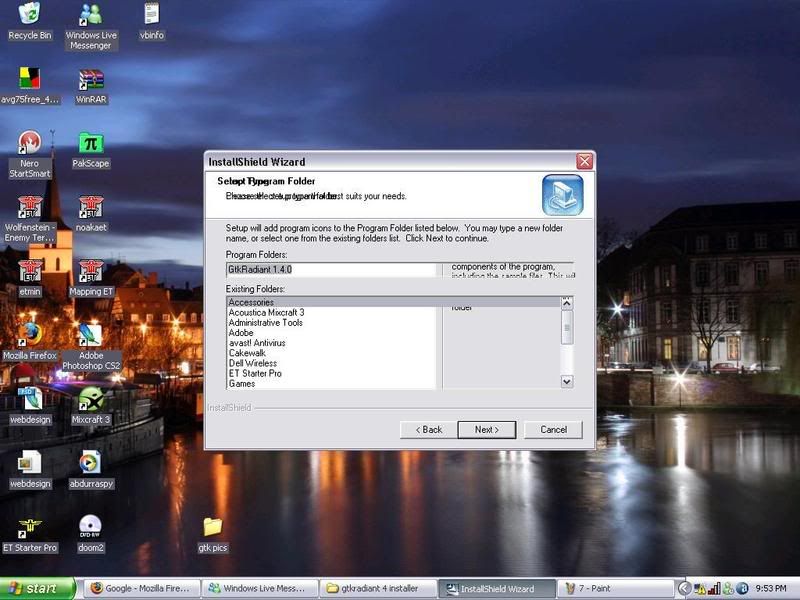Select the WinRAR desktop icon
Screen dimensions: 800x600
(91, 80)
